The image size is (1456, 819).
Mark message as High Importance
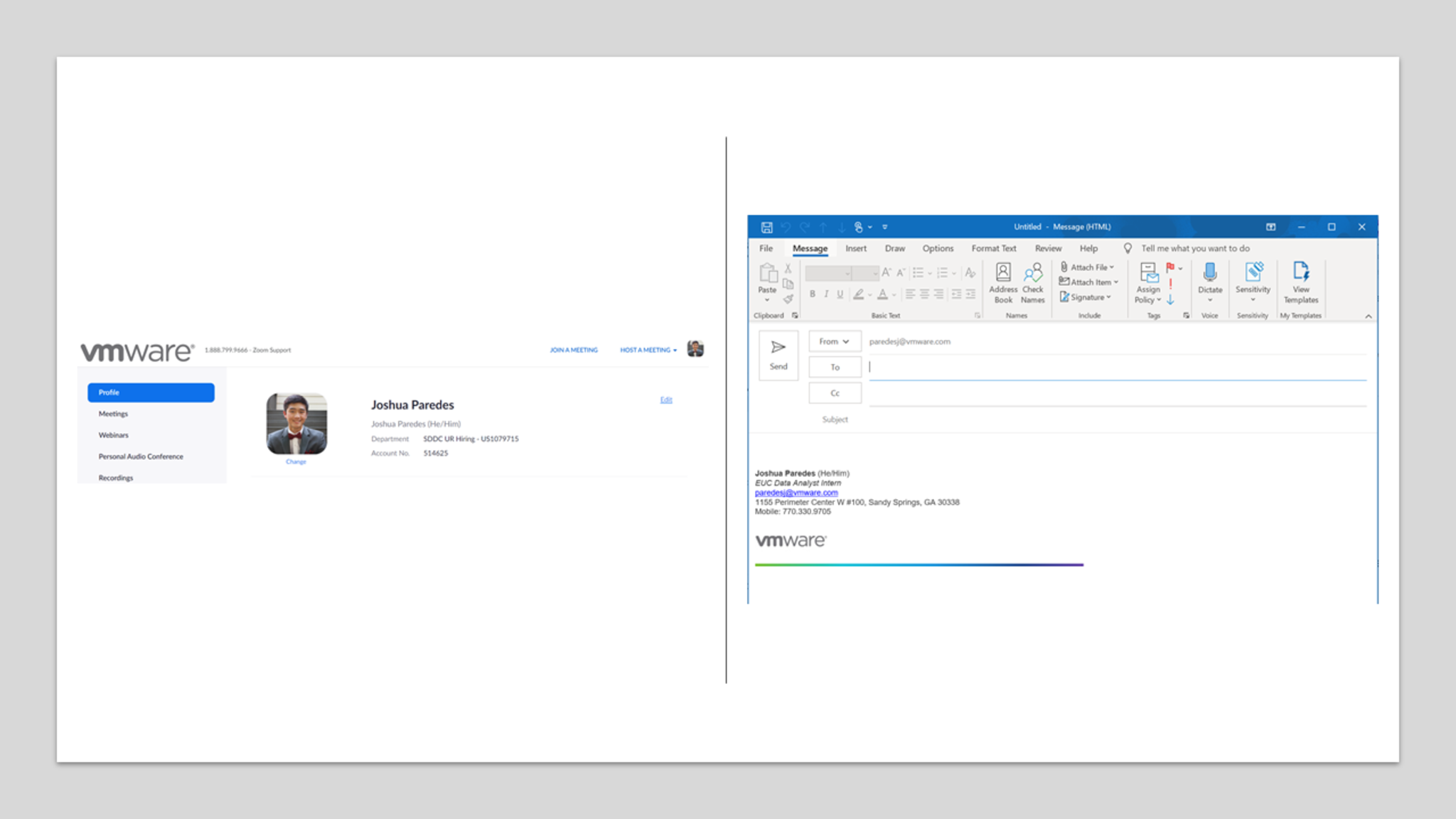1170,284
